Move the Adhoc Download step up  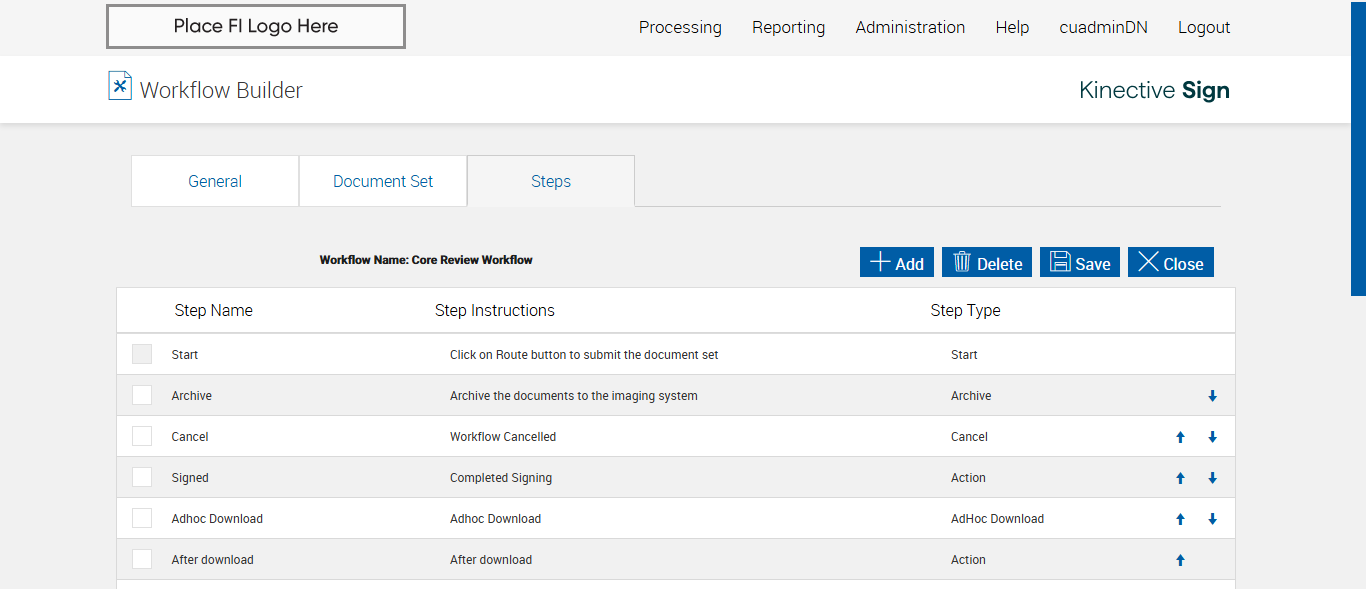tap(1180, 519)
